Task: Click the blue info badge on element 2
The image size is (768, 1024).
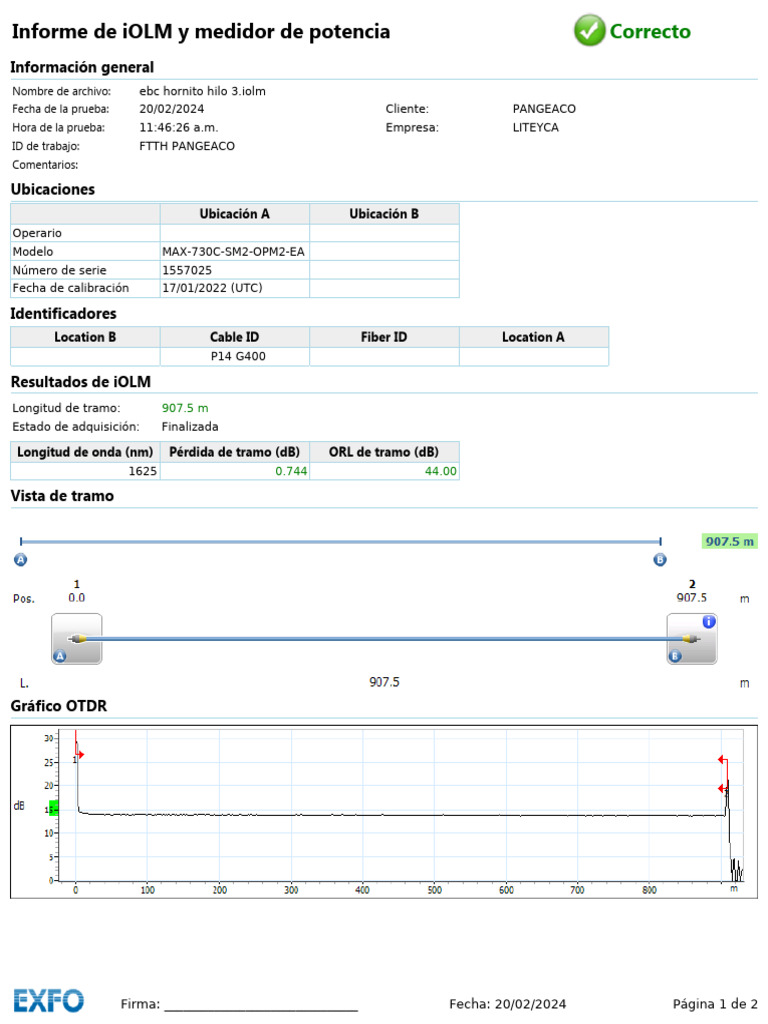Action: pyautogui.click(x=709, y=622)
